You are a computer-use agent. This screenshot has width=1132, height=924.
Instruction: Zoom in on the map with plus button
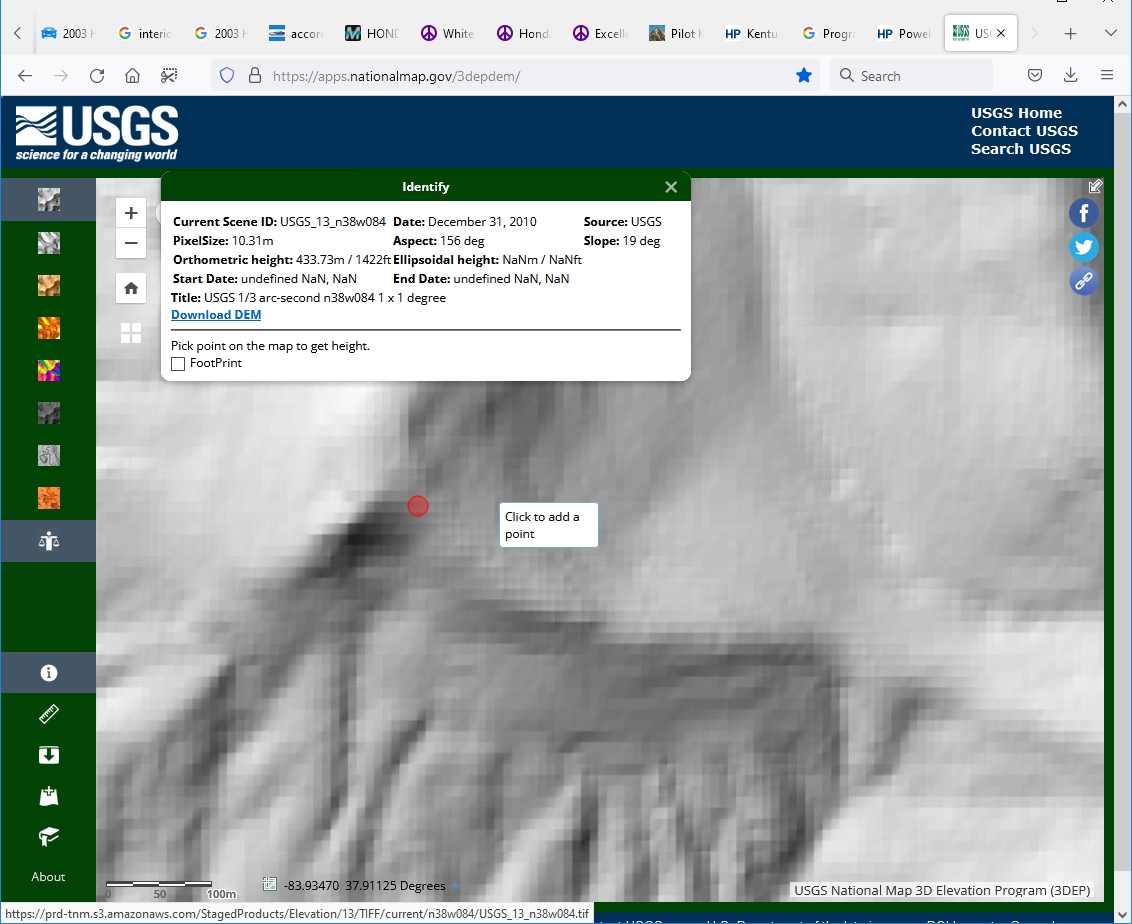(131, 213)
